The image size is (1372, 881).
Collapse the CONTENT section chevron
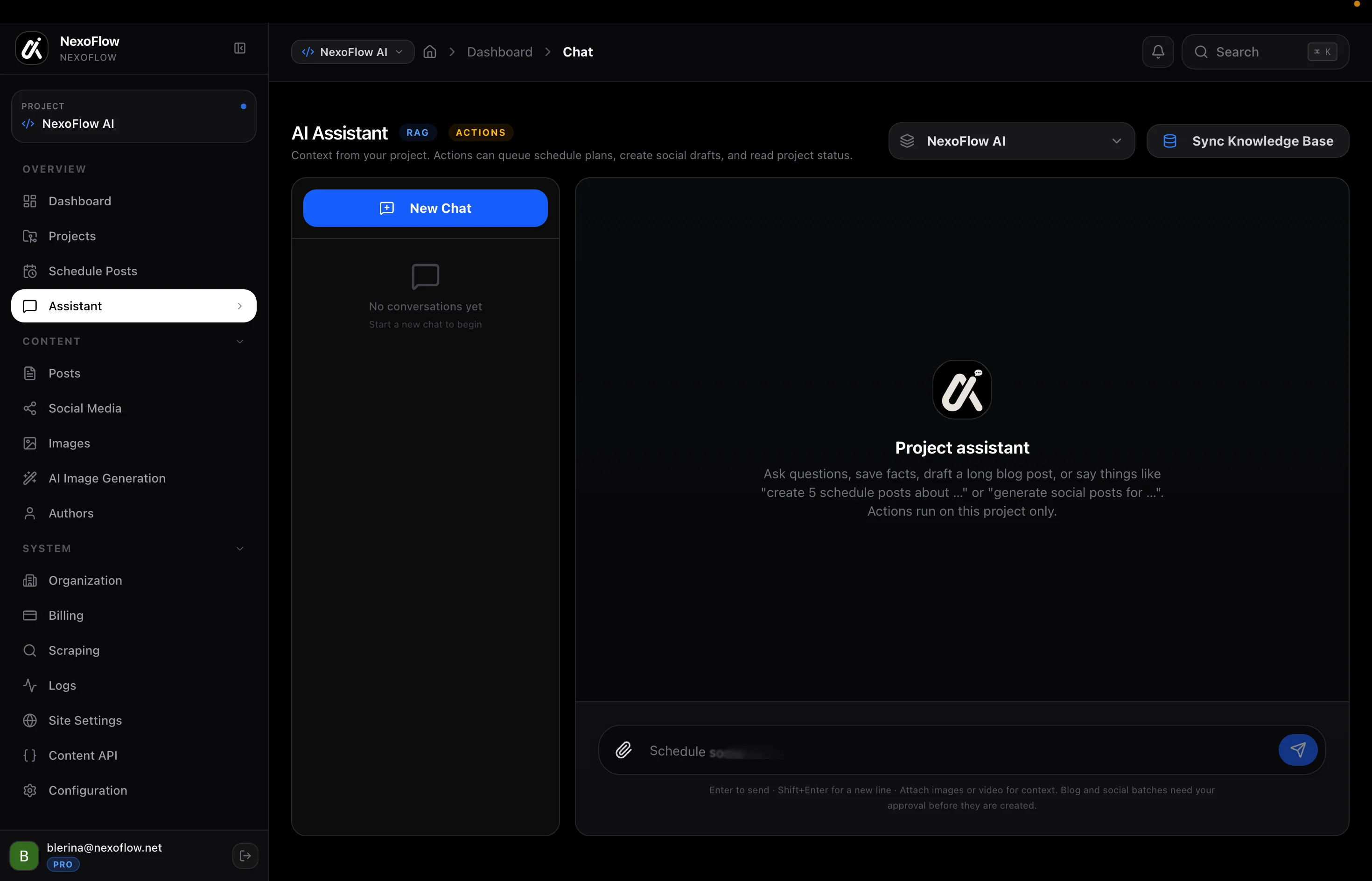[240, 341]
